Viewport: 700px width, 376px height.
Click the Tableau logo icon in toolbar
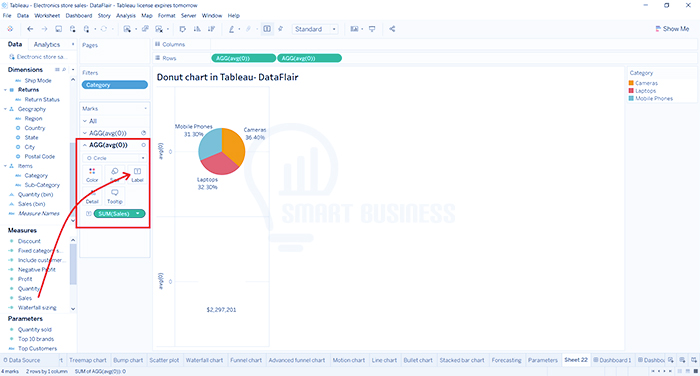click(10, 29)
